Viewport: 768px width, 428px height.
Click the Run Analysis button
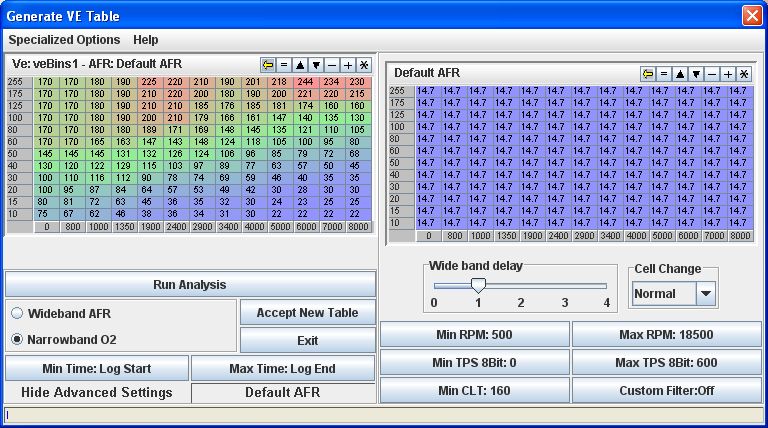pyautogui.click(x=190, y=284)
